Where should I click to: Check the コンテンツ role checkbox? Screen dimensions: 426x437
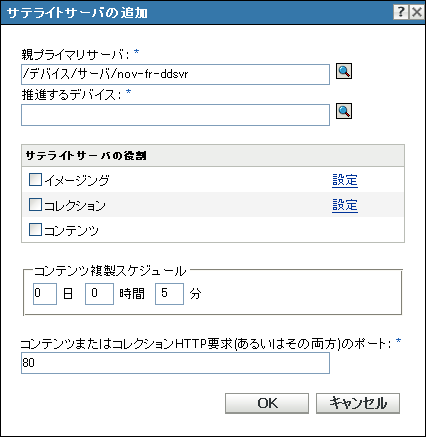click(35, 229)
